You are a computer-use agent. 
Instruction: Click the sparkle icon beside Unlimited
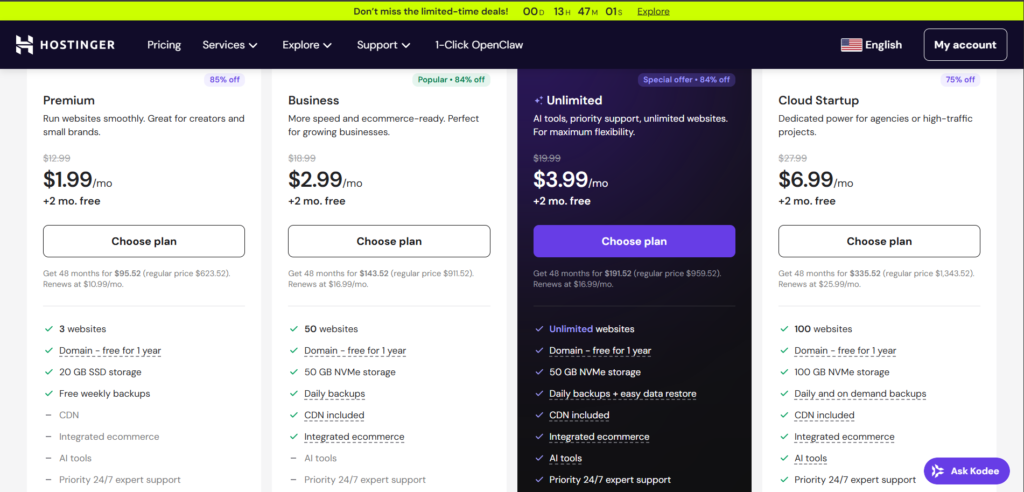(x=539, y=101)
